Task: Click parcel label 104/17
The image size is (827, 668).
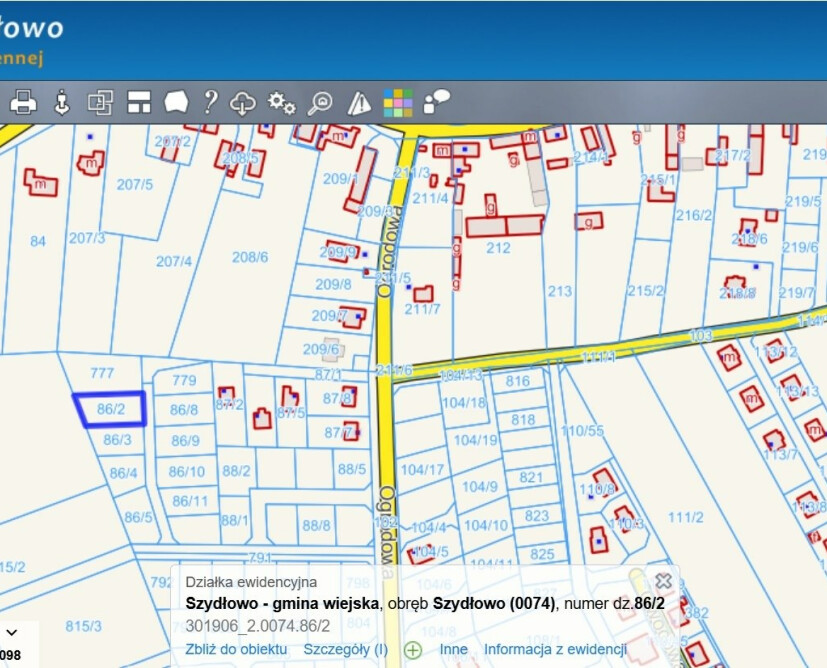Action: (x=422, y=469)
